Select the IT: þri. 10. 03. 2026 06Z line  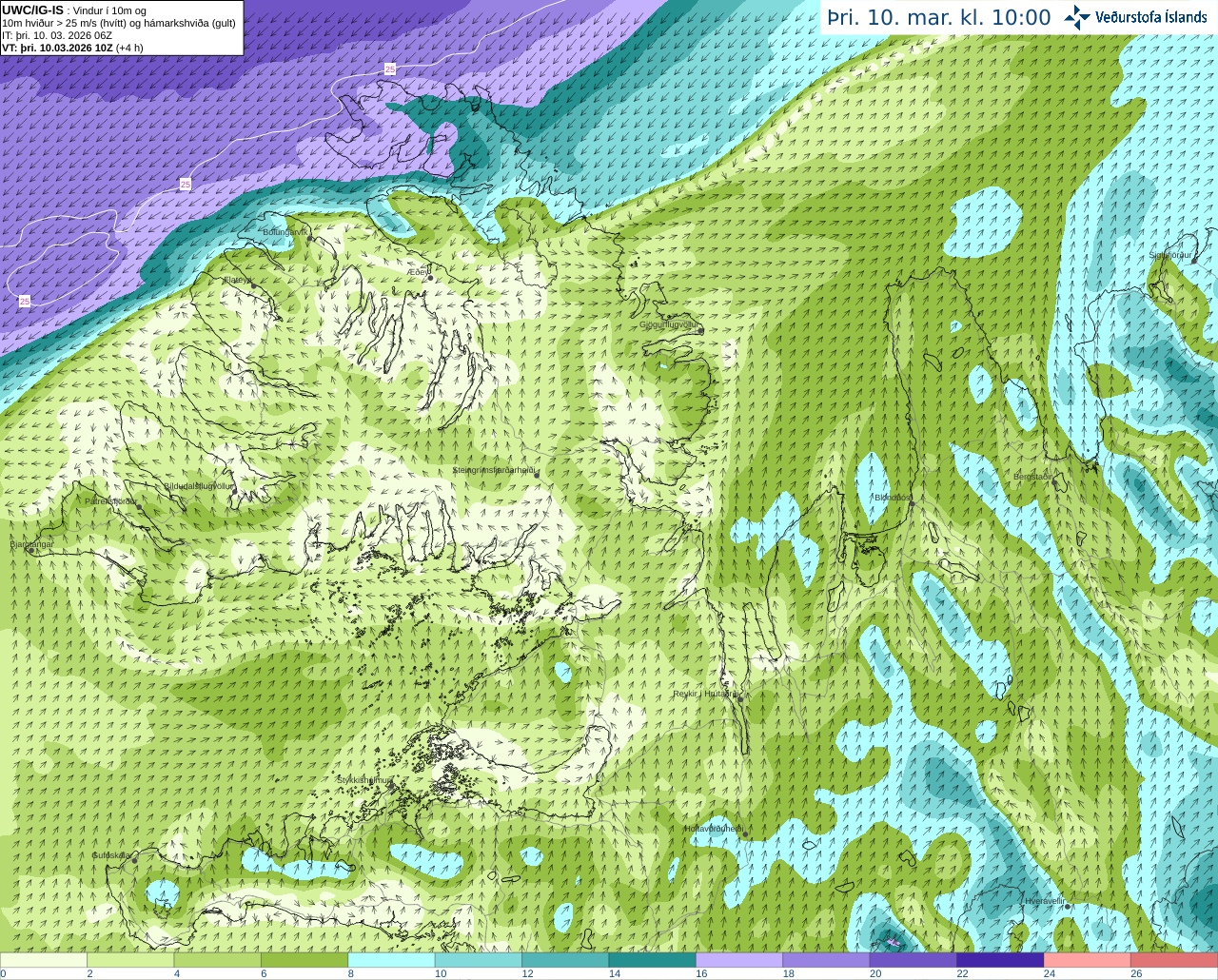57,35
